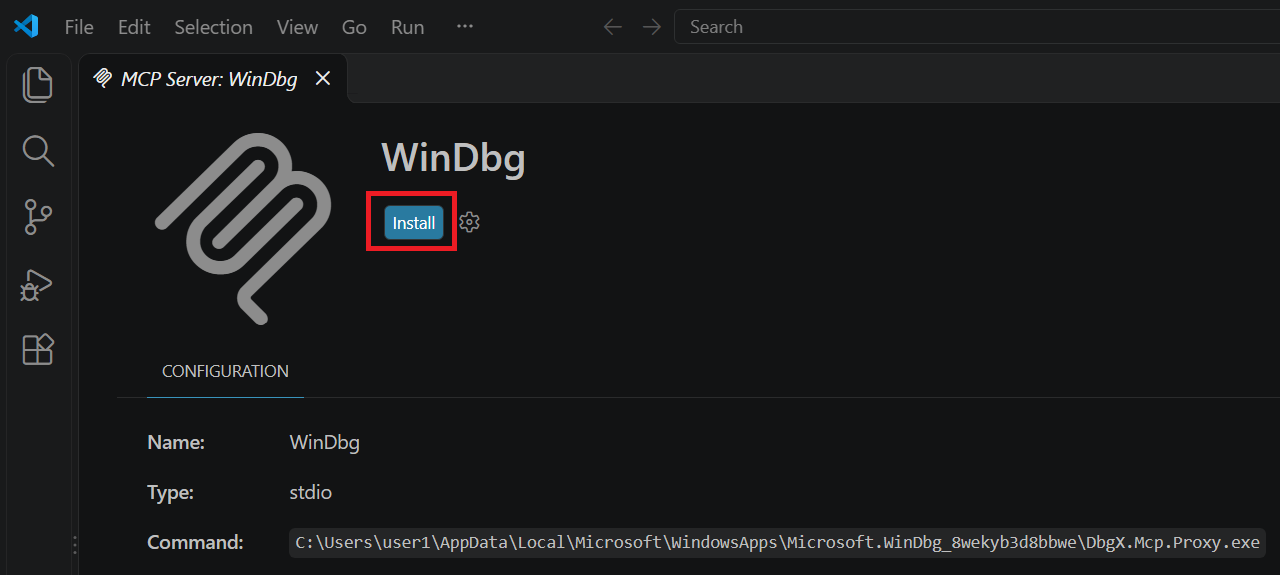Go back with the left arrow
The image size is (1280, 575).
click(x=613, y=27)
